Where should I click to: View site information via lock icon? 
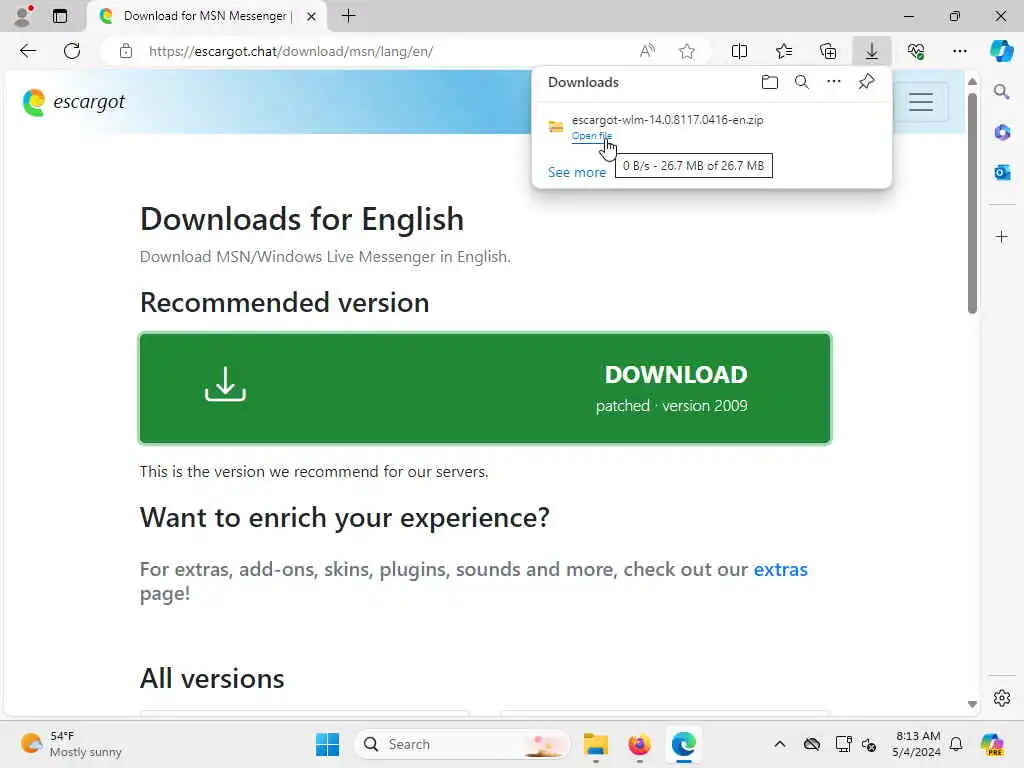tap(126, 51)
